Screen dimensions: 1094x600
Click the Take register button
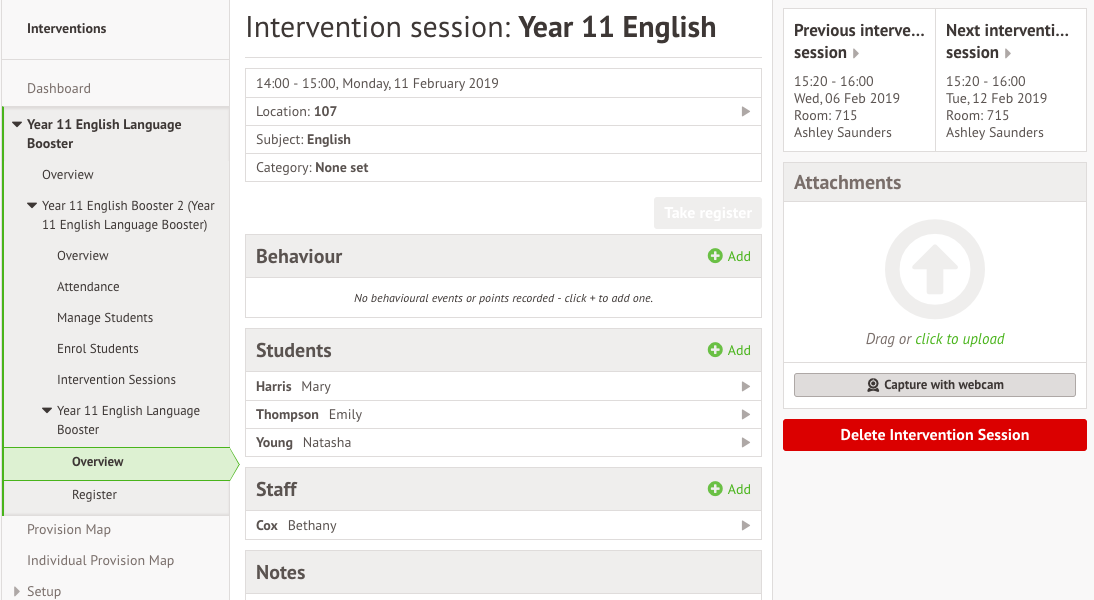707,213
